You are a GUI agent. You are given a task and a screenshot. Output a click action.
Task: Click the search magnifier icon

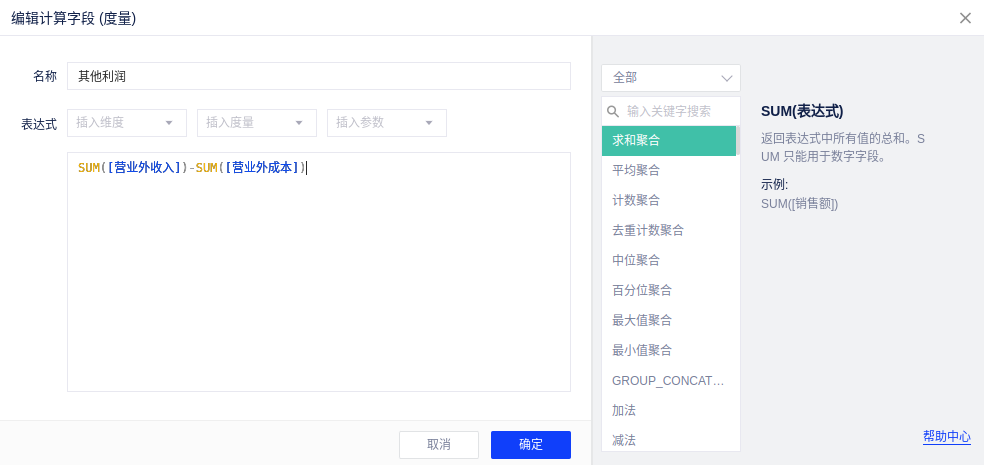(x=613, y=112)
